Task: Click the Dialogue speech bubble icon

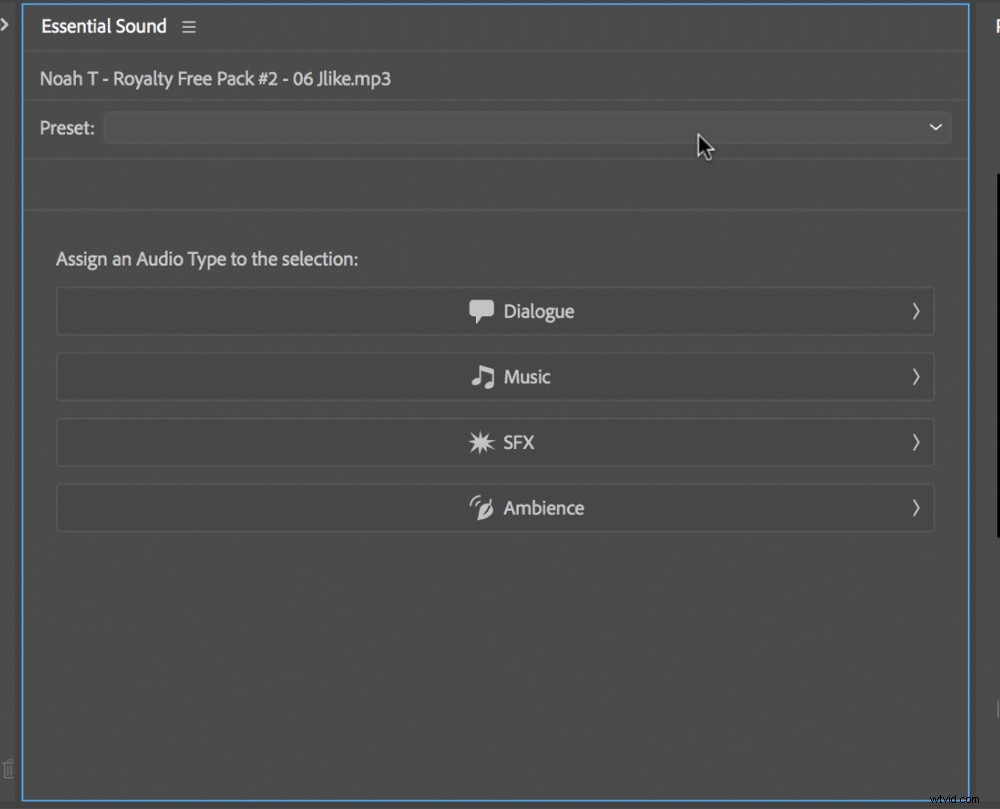Action: tap(483, 311)
